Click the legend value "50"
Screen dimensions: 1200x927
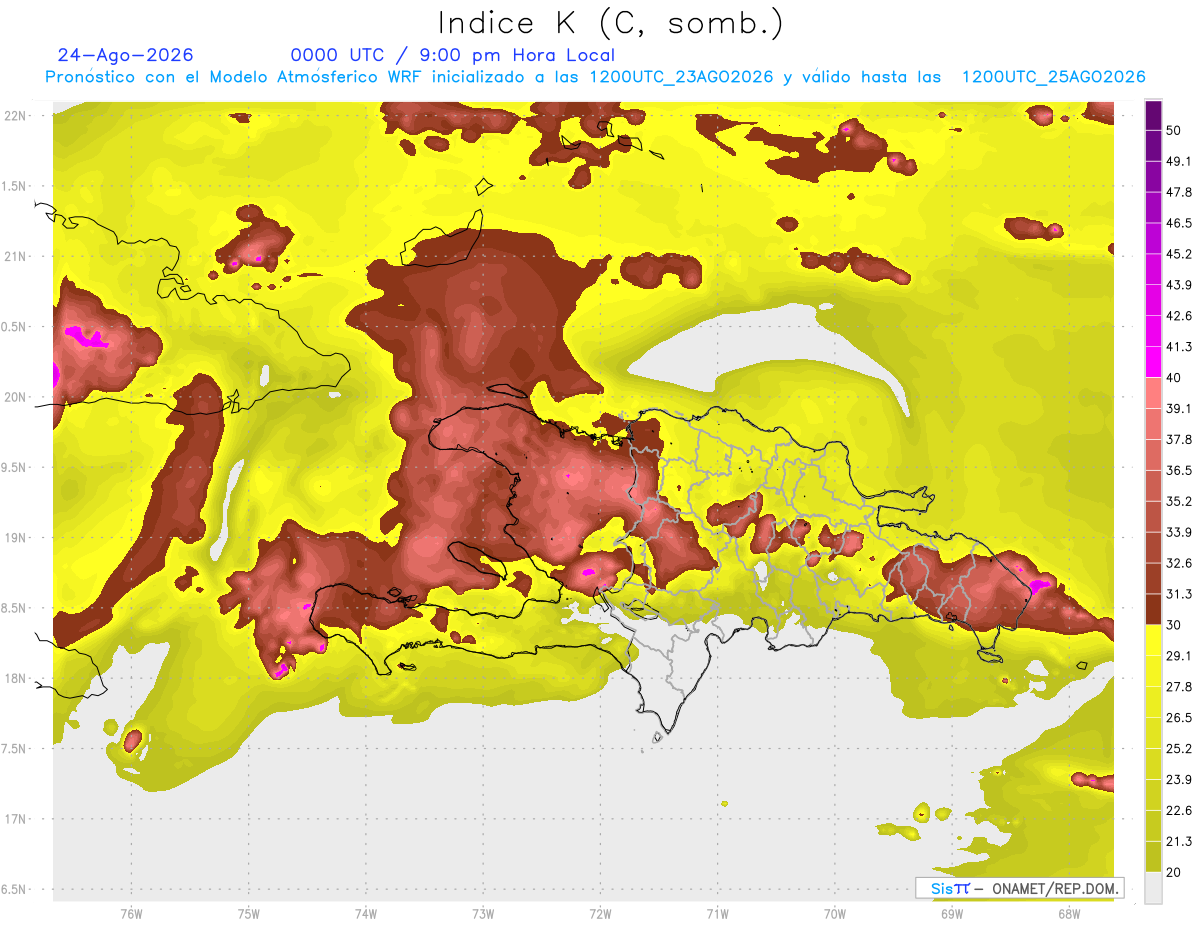[1175, 131]
